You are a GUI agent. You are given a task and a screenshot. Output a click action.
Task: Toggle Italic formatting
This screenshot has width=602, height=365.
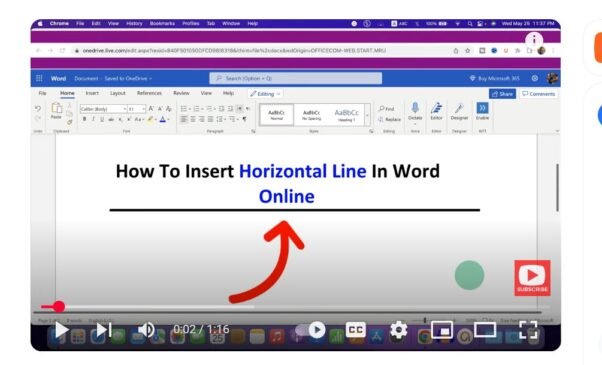pos(93,119)
